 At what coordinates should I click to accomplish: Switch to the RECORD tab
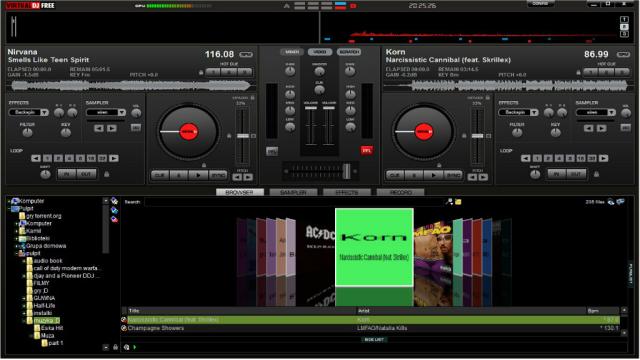[x=400, y=192]
